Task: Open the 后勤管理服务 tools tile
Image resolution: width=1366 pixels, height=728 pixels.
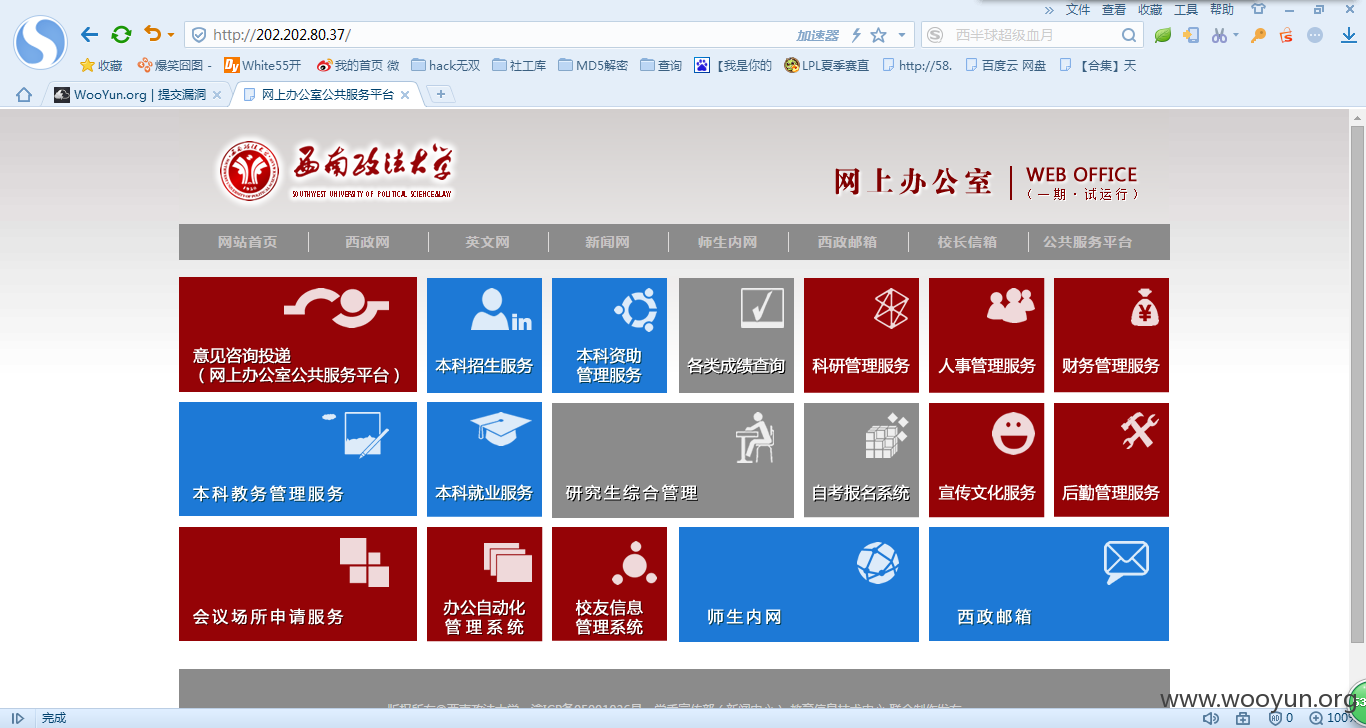Action: coord(1111,460)
